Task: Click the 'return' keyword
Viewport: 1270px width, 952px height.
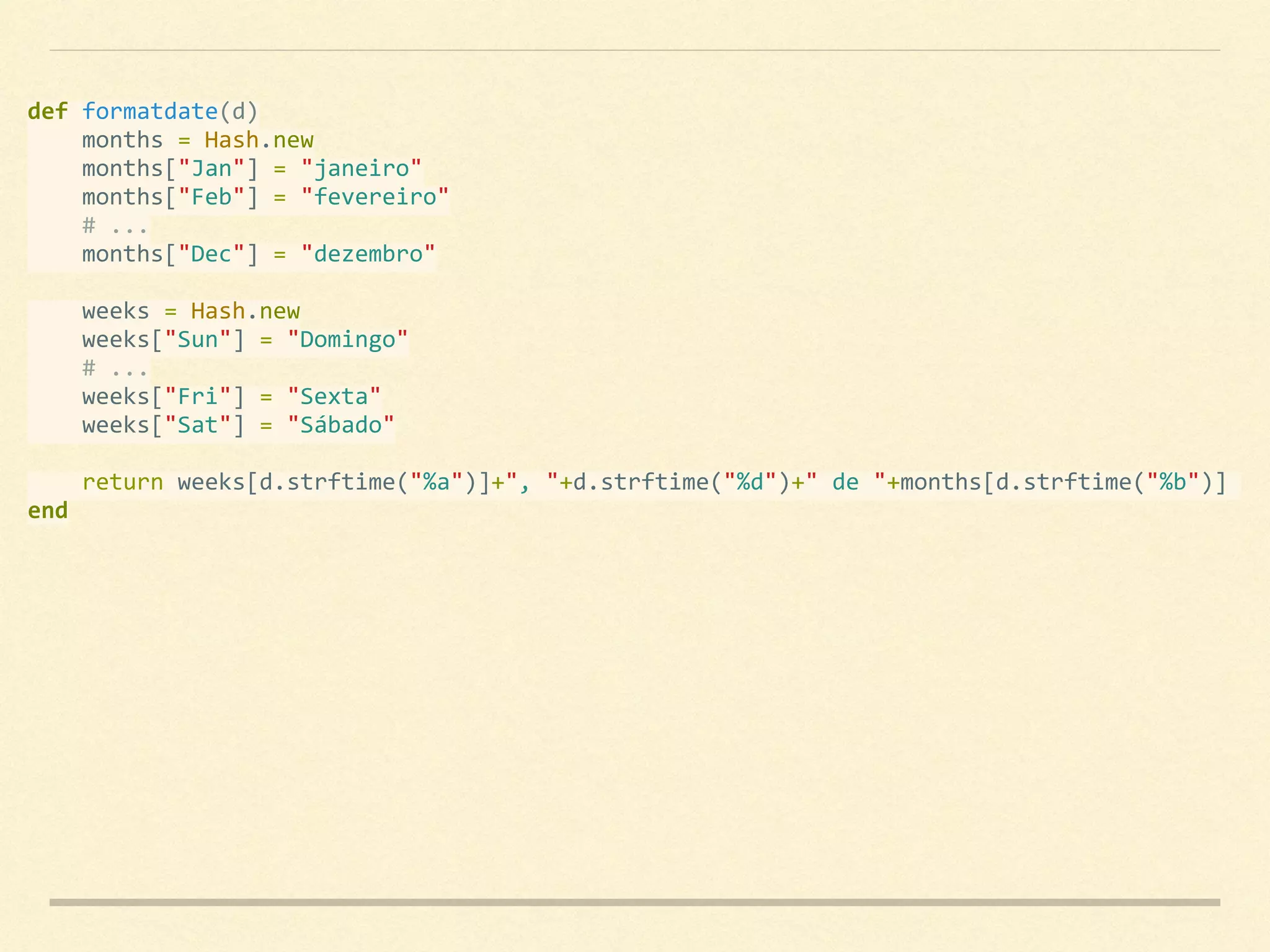Action: pyautogui.click(x=122, y=482)
